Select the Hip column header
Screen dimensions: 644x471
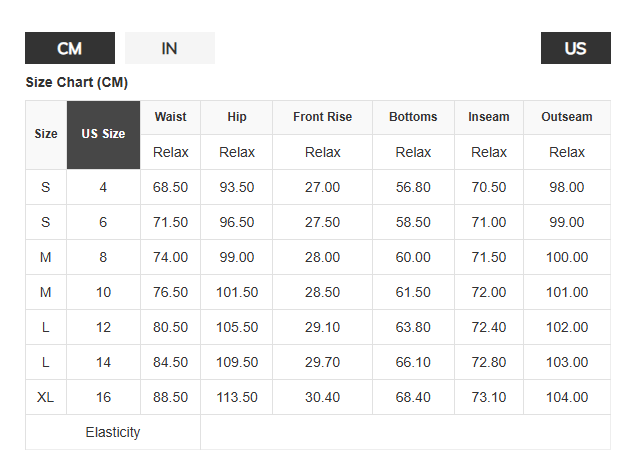[x=237, y=117]
